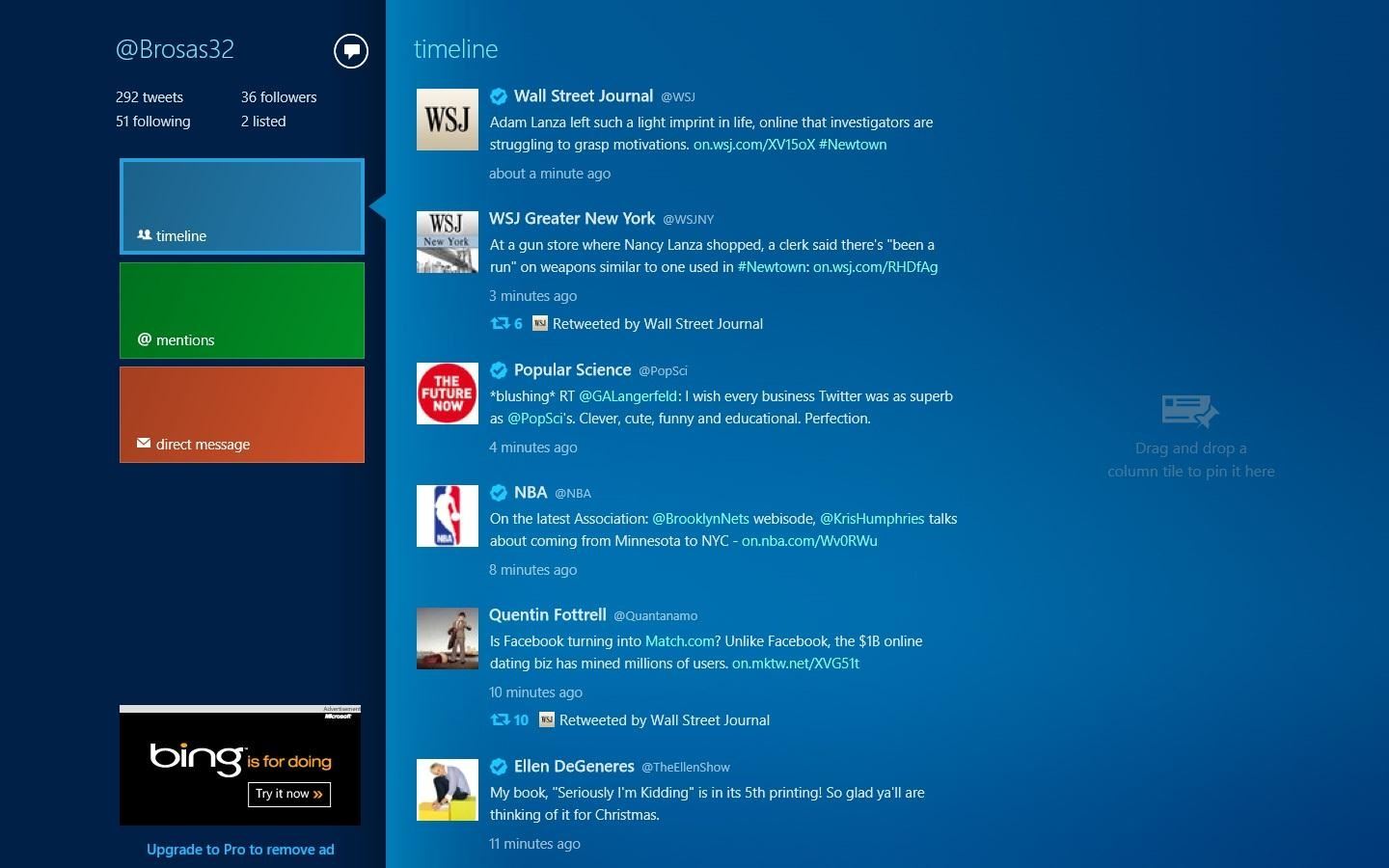Click Retweeted by Wall Street Journal under 3 minutes ago
Screen dimensions: 1389x868
[658, 324]
